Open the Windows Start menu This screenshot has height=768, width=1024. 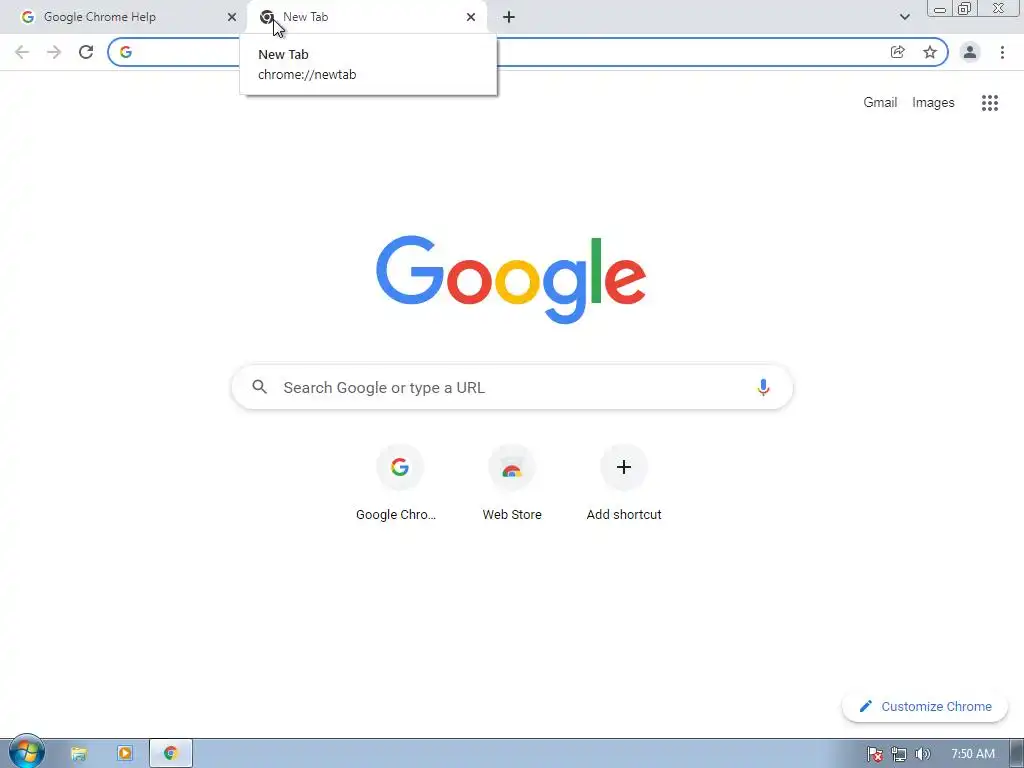(x=26, y=752)
